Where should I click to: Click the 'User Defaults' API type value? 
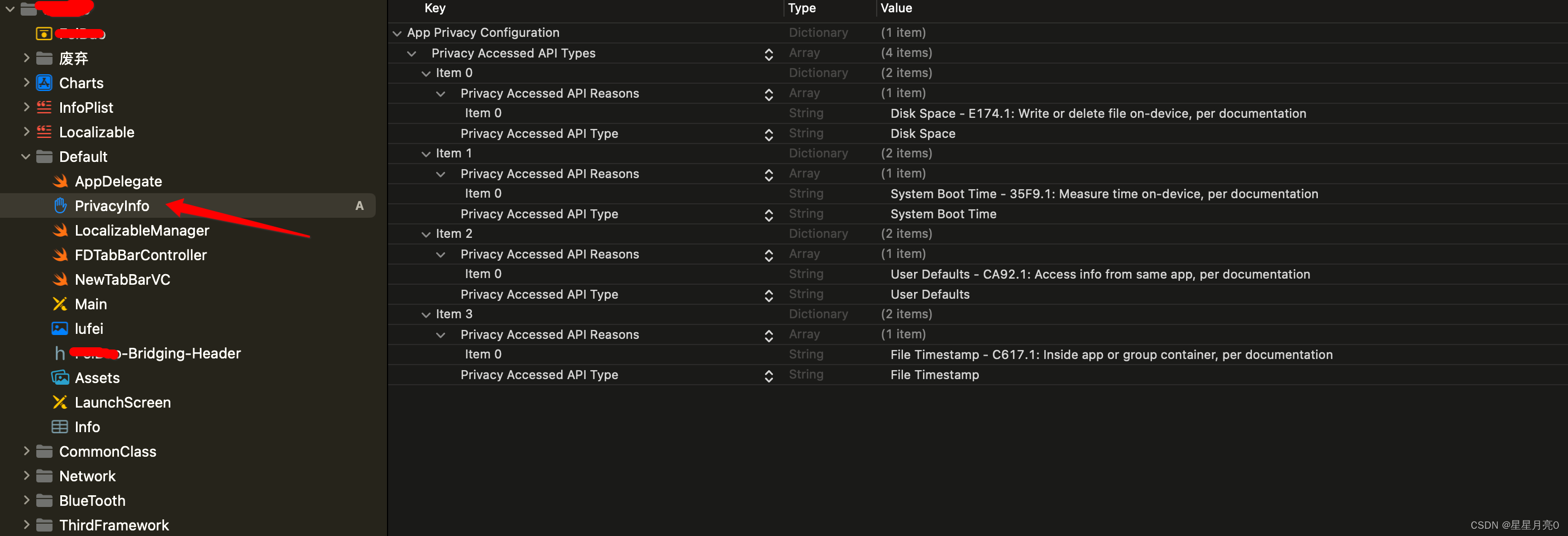[x=930, y=294]
